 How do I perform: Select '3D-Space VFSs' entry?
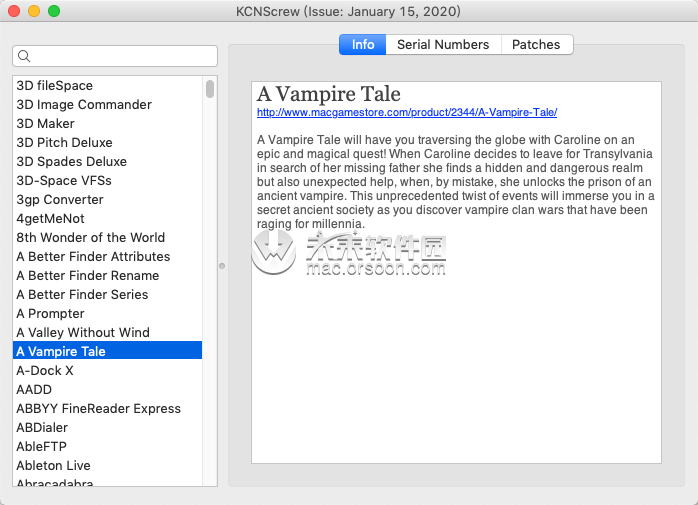(107, 180)
